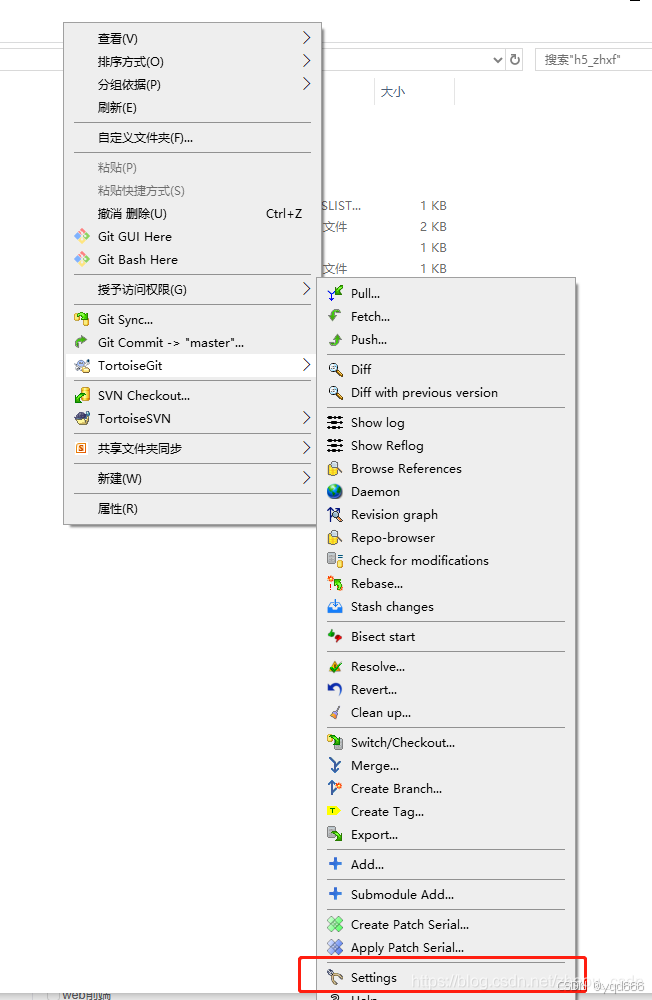
Task: Select Diff with previous version entry
Action: click(446, 392)
